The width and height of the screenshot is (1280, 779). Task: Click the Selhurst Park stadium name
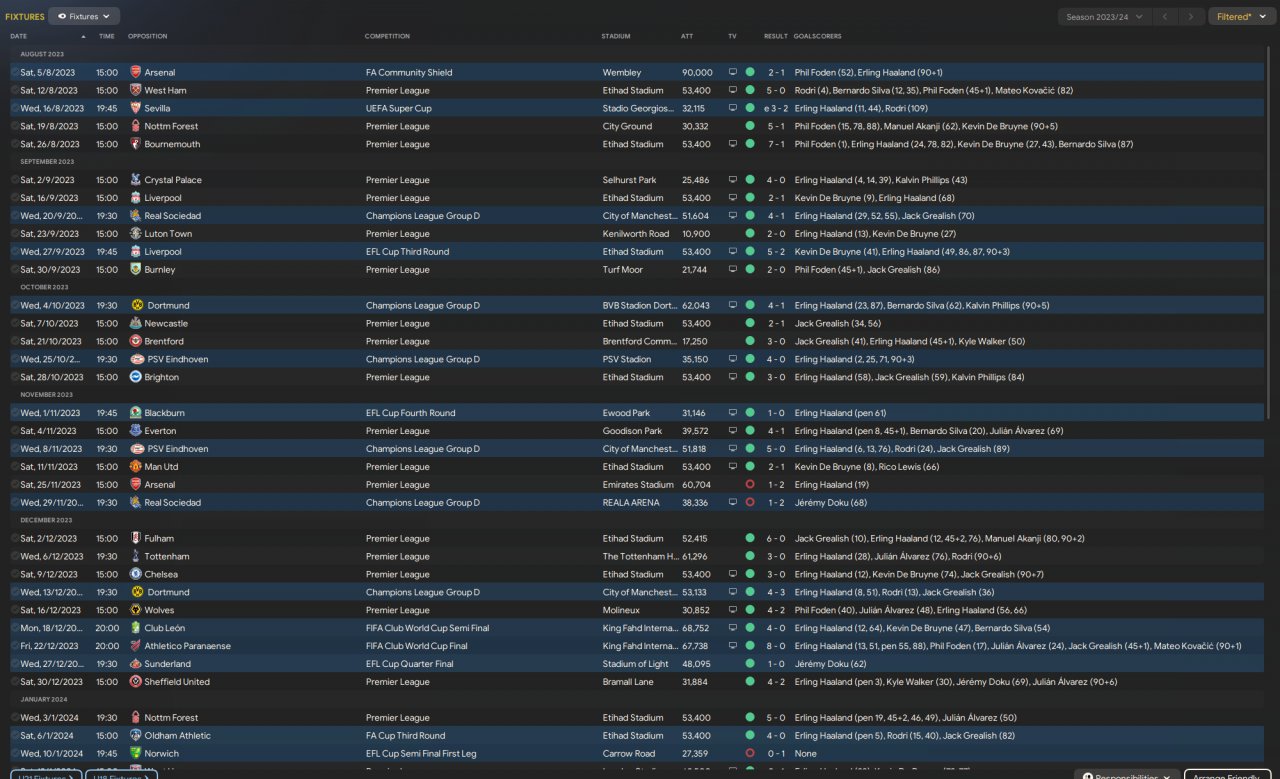coord(630,180)
